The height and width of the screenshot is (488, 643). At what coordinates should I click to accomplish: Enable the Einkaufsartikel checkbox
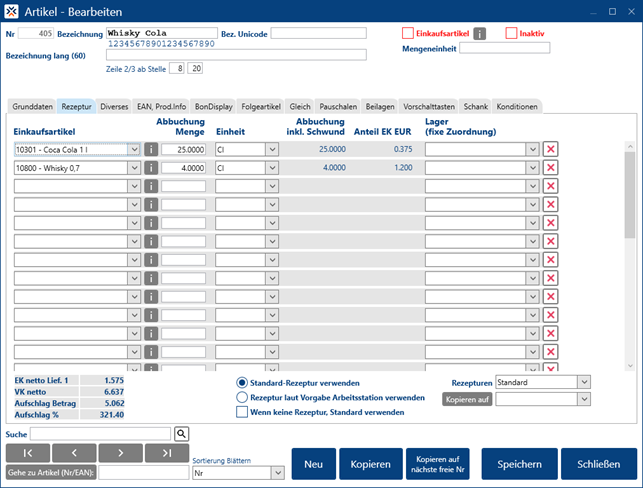[x=408, y=33]
